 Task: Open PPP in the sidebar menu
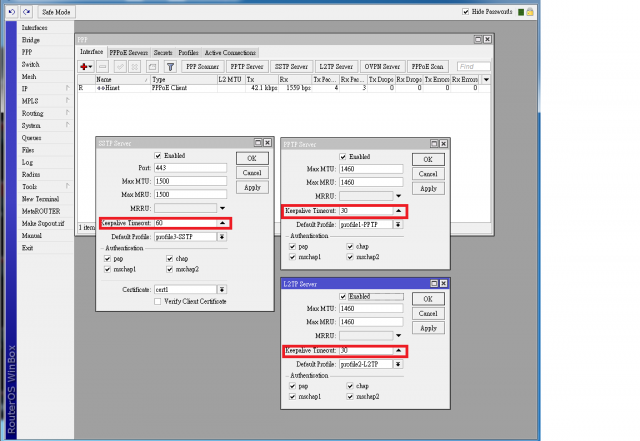(x=27, y=52)
